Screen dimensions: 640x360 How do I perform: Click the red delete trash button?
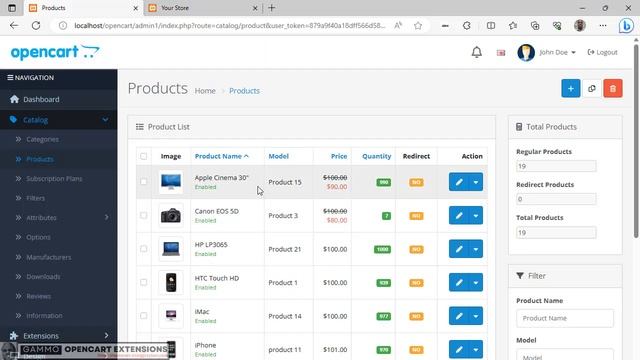click(613, 88)
